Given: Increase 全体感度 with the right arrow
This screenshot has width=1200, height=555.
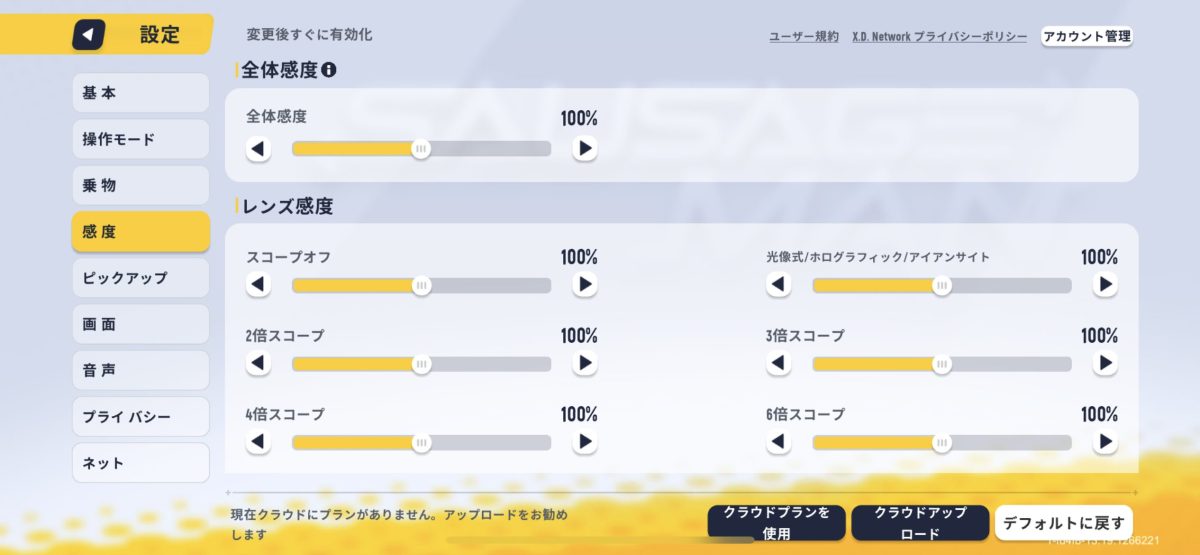Looking at the screenshot, I should click(x=585, y=149).
